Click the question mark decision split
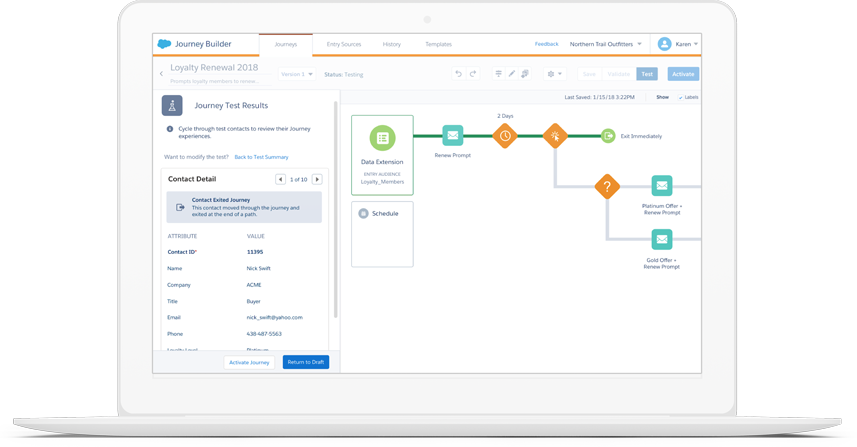The width and height of the screenshot is (857, 447). click(x=607, y=186)
